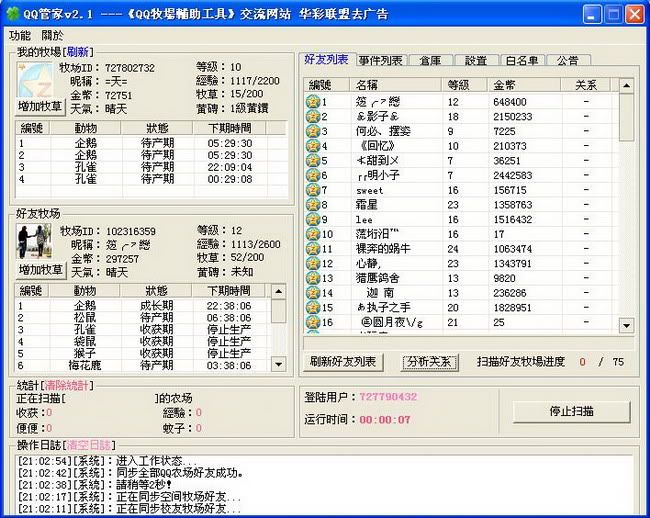The width and height of the screenshot is (650, 518).
Task: Select friend ranch row 袋鼠 收获期
Action: 143,341
